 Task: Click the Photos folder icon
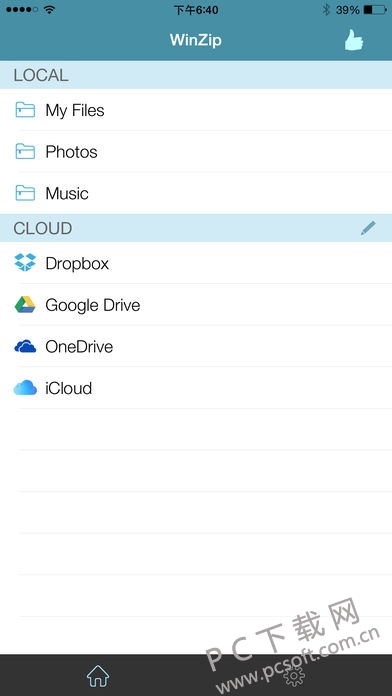click(25, 151)
